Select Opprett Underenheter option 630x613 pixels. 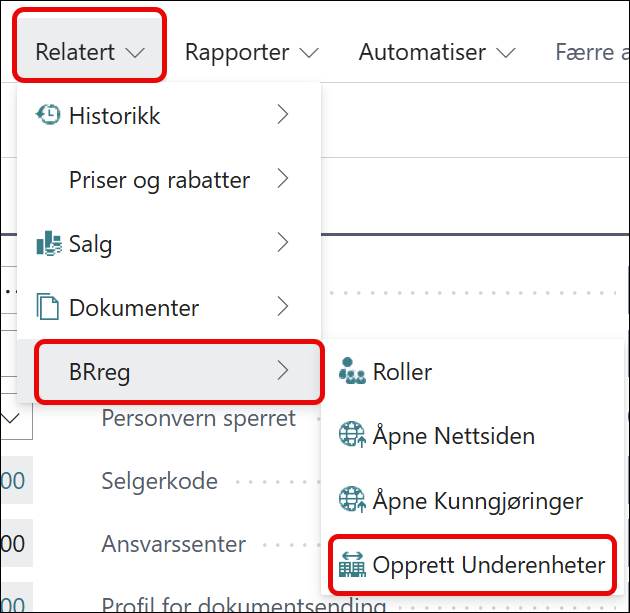coord(488,565)
